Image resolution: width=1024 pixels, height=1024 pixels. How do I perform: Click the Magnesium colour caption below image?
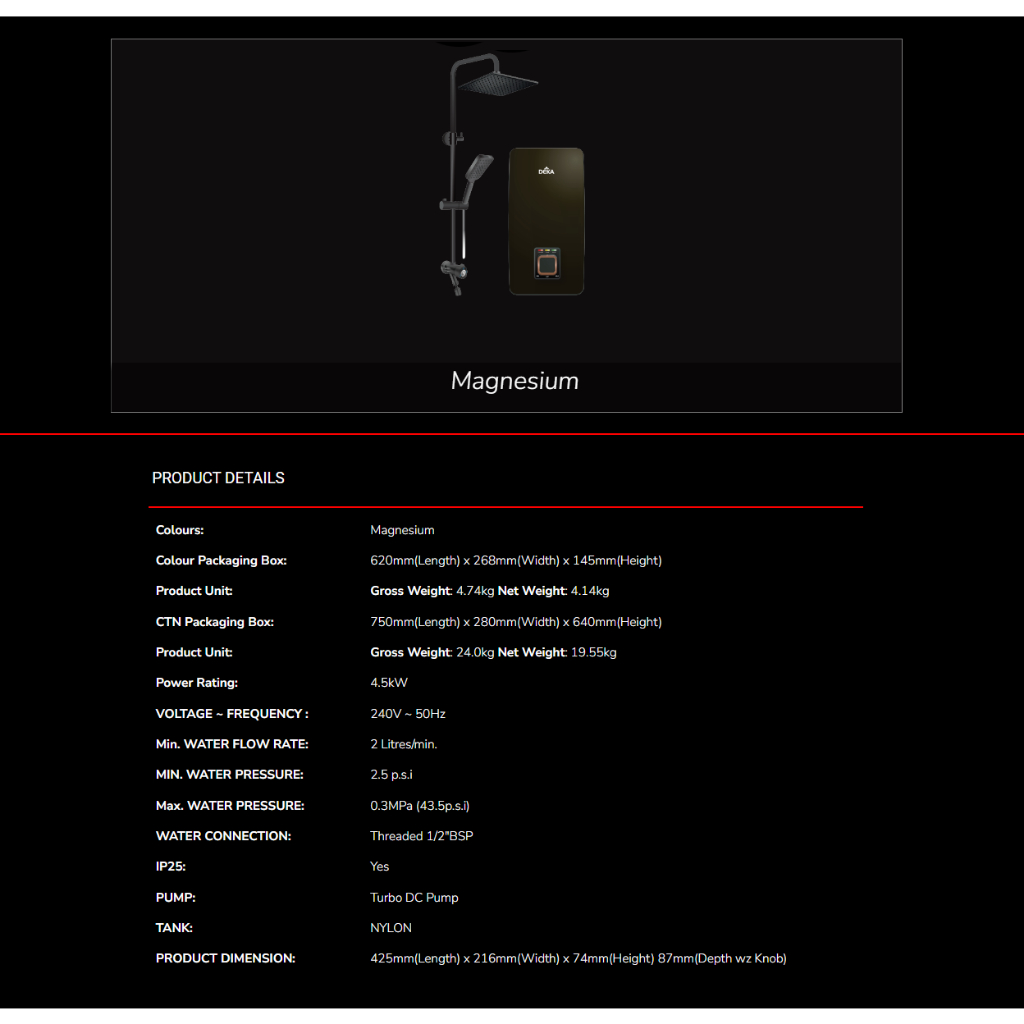[x=514, y=381]
